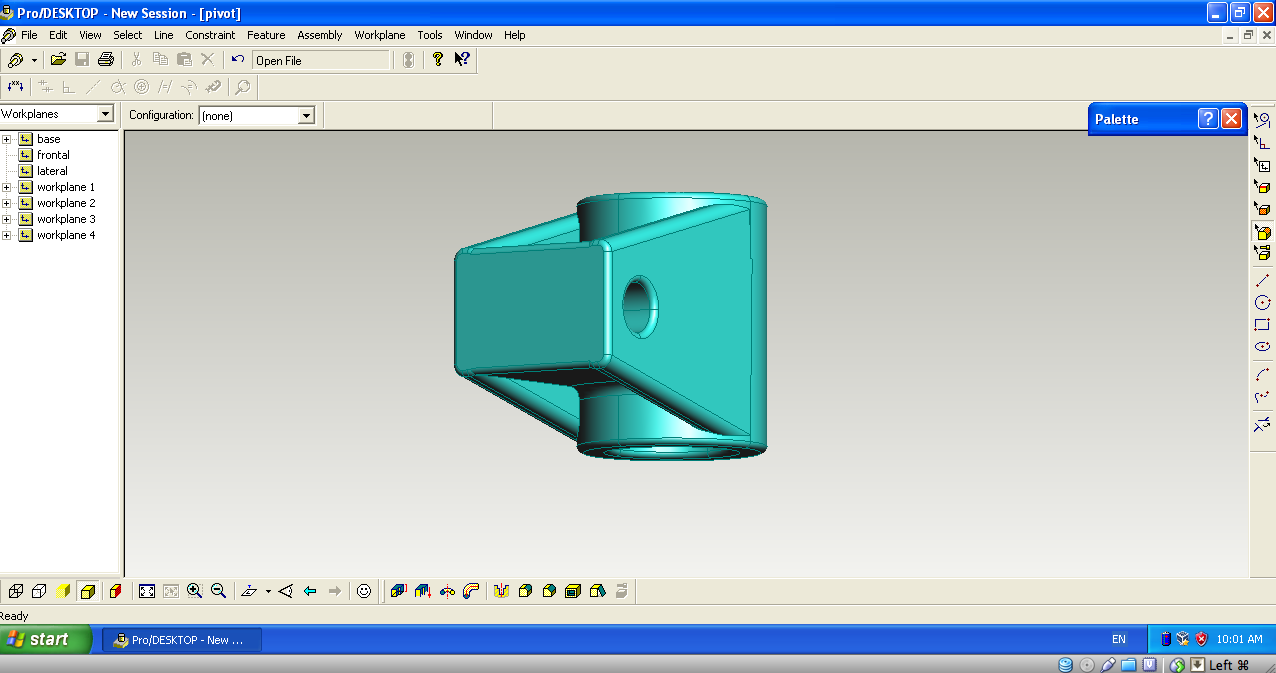Switch to Wireframe display mode
Image resolution: width=1276 pixels, height=673 pixels.
[16, 591]
